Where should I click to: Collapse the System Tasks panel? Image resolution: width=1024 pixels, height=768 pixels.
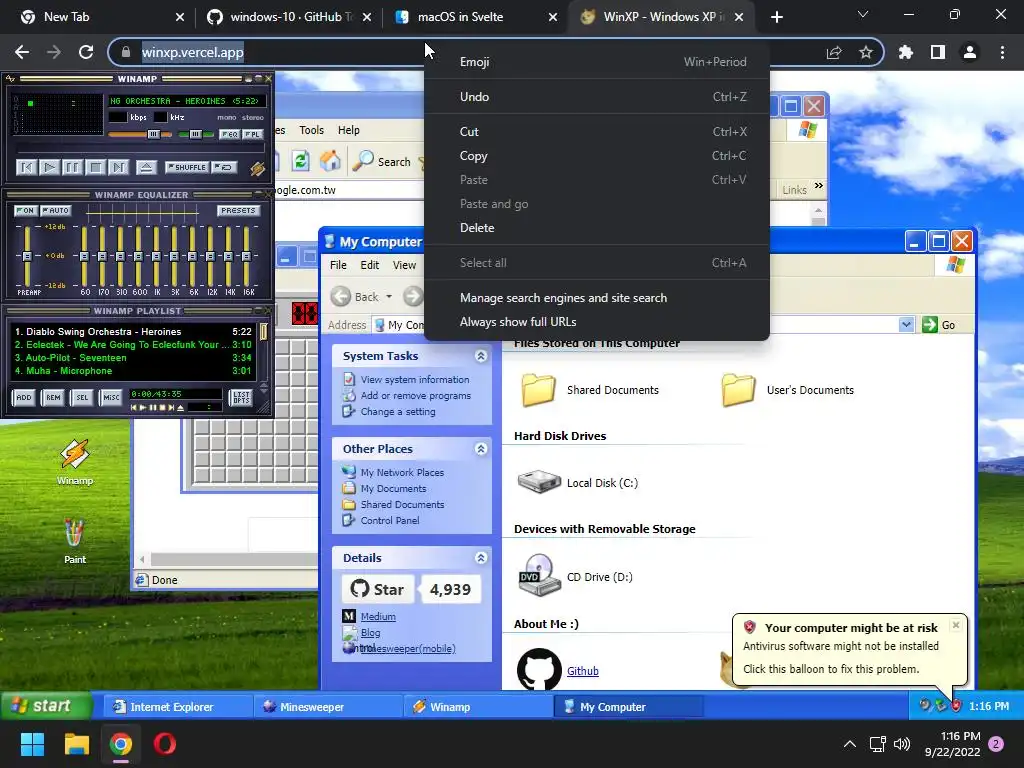[x=481, y=356]
